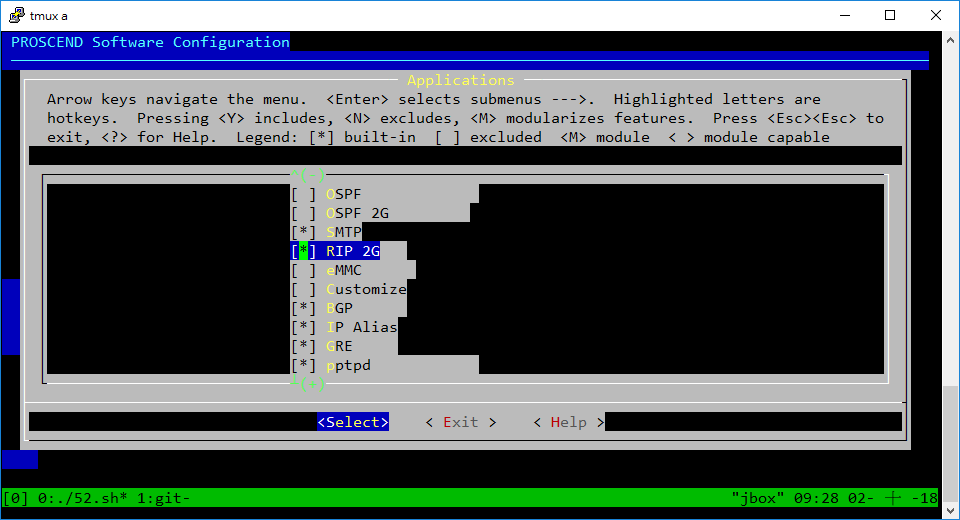Click the BGP menu label
The width and height of the screenshot is (960, 520).
coord(339,308)
